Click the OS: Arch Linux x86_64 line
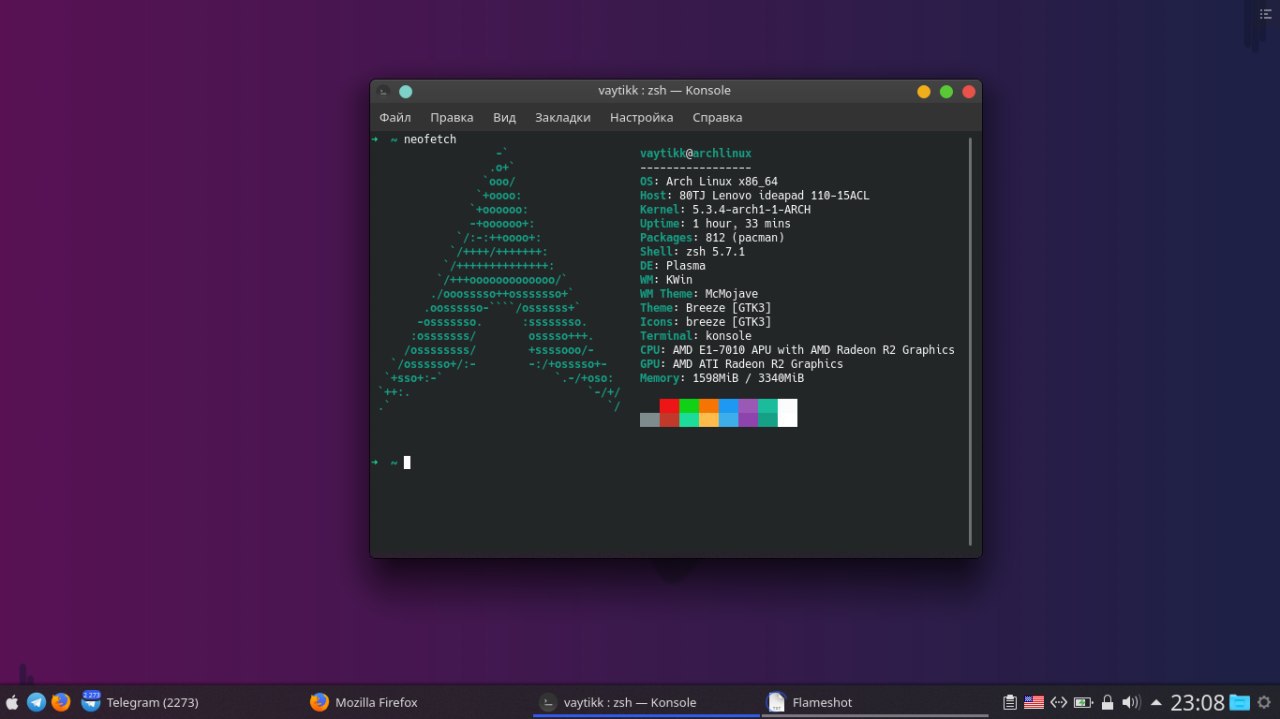Image resolution: width=1280 pixels, height=719 pixels. point(709,182)
